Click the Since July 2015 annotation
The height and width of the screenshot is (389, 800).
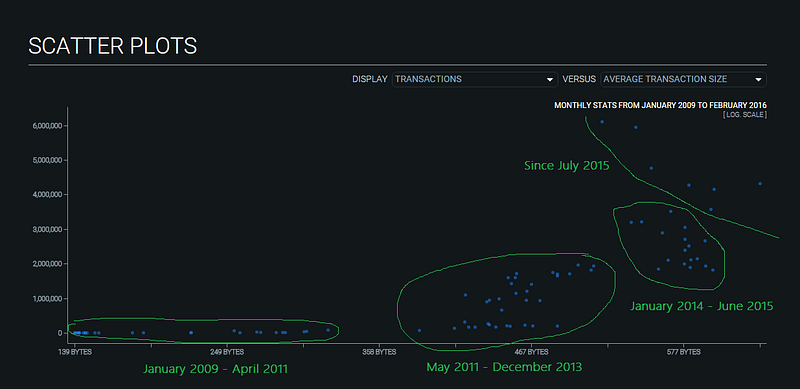[567, 166]
